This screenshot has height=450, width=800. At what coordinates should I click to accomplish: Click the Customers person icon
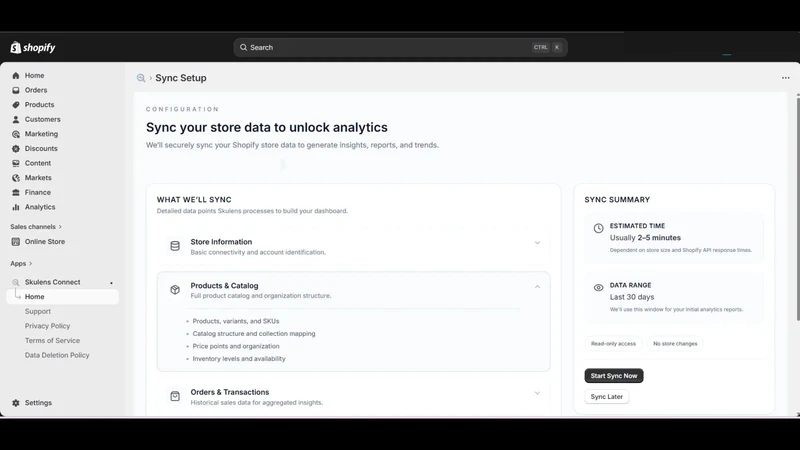16,119
